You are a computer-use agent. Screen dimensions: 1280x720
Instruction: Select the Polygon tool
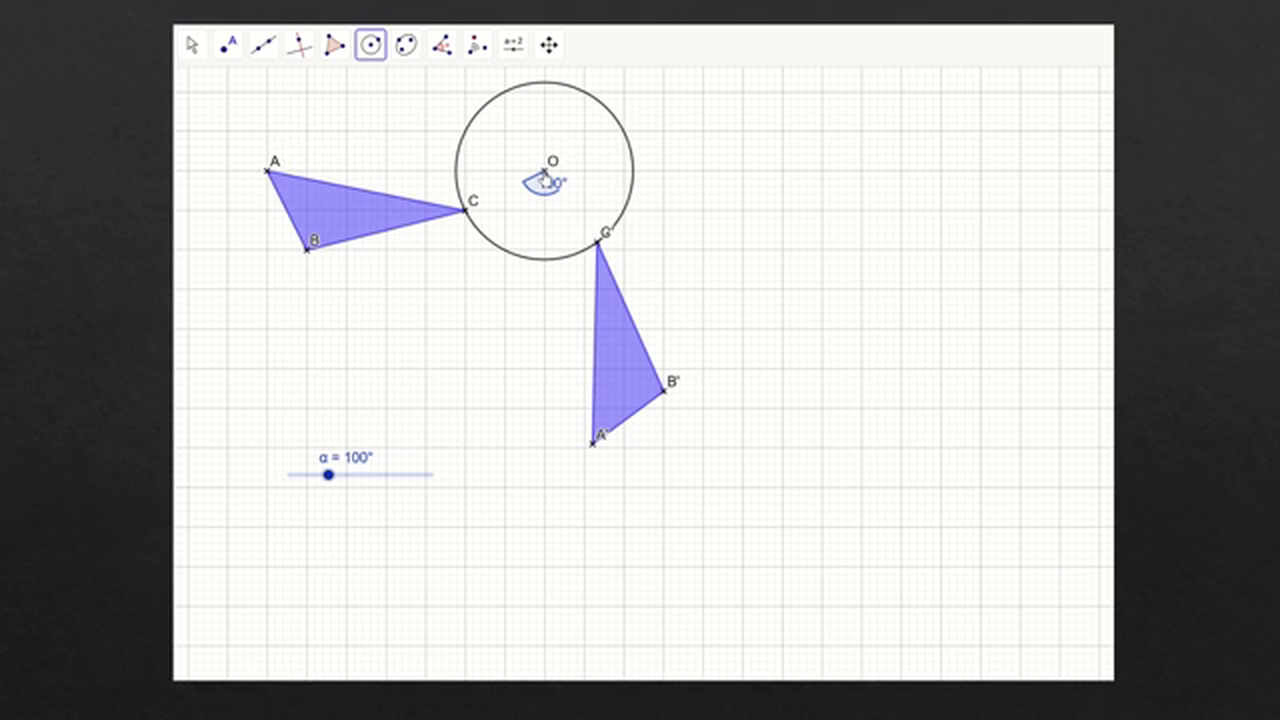pos(335,44)
